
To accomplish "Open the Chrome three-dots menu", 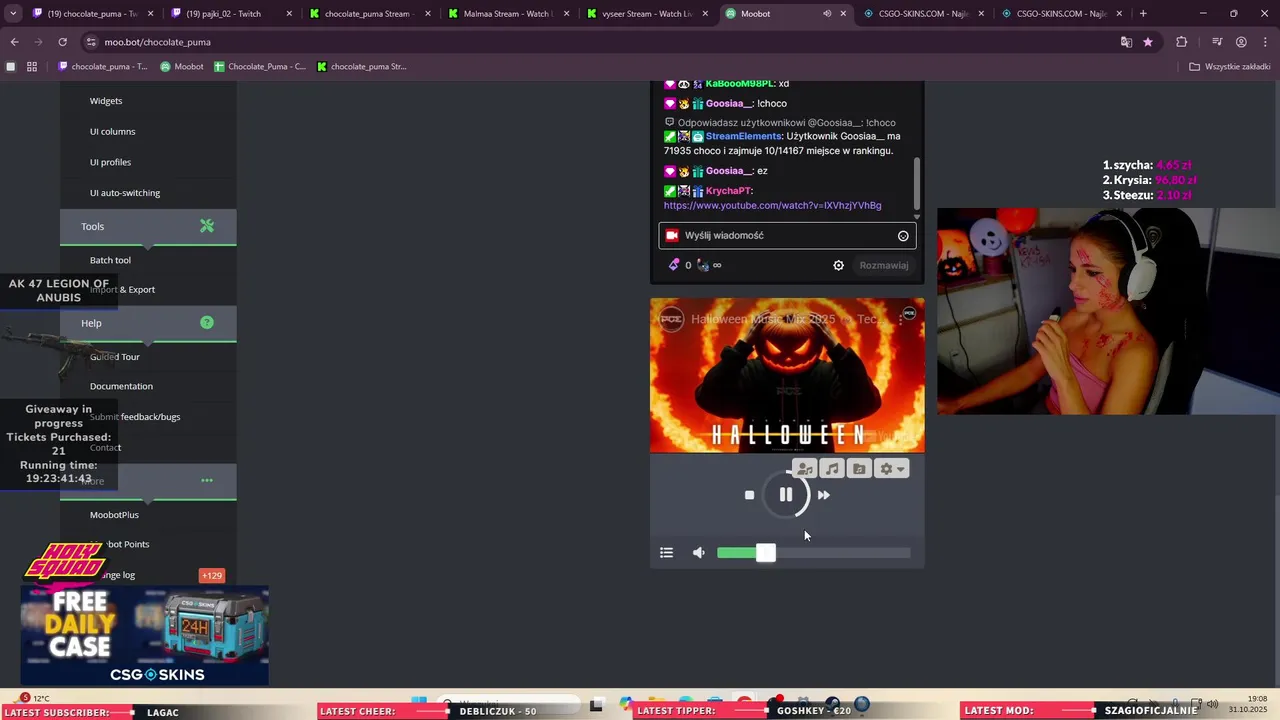I will (1265, 42).
